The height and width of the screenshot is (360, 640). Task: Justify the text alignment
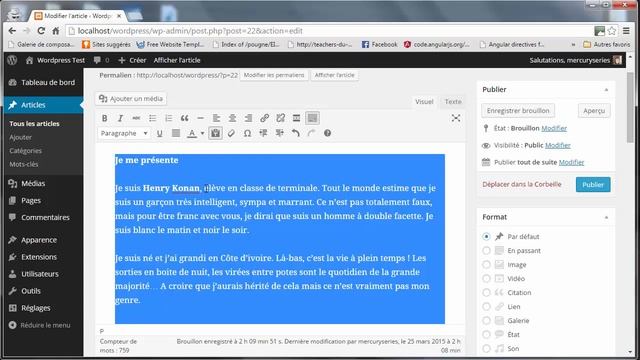pyautogui.click(x=176, y=133)
